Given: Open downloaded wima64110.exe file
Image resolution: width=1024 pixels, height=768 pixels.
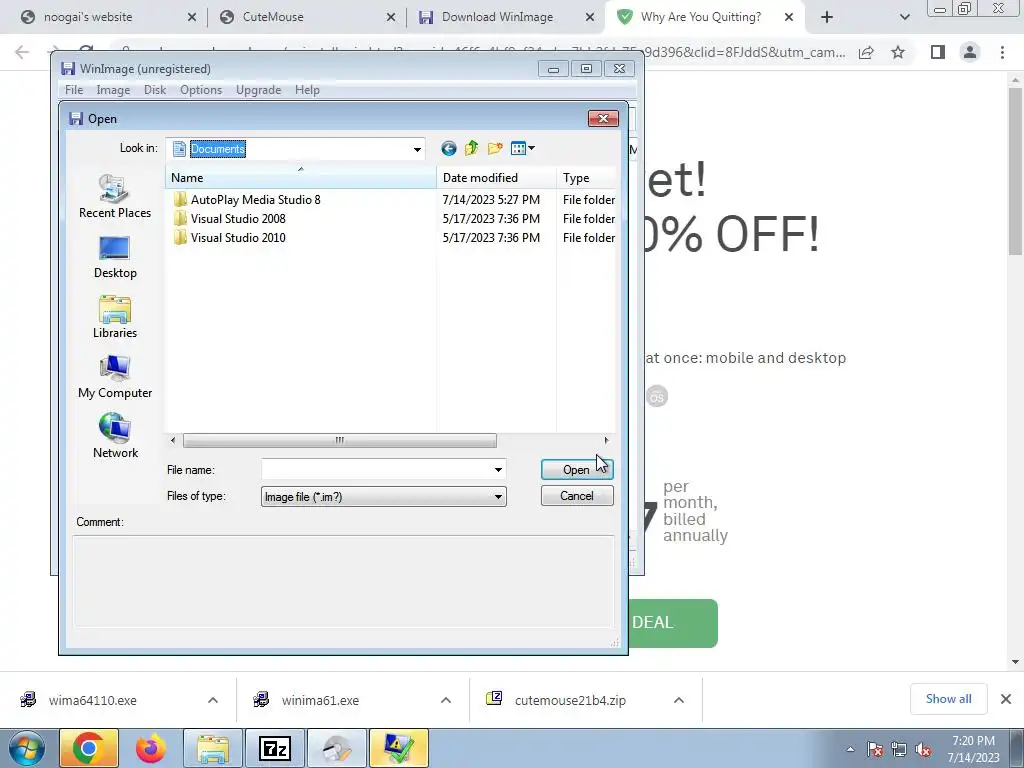Looking at the screenshot, I should pyautogui.click(x=93, y=700).
